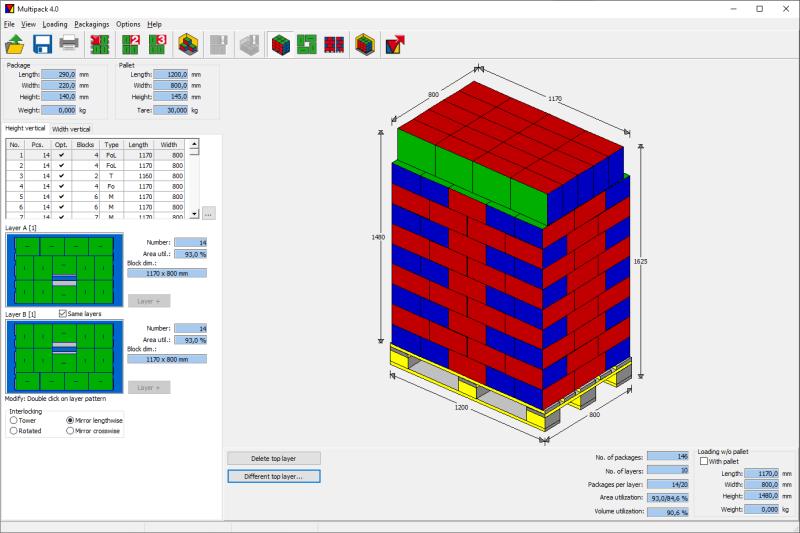Toggle the Opt. checkmark in row 5
Viewport: 800px width, 533px height.
tap(61, 196)
